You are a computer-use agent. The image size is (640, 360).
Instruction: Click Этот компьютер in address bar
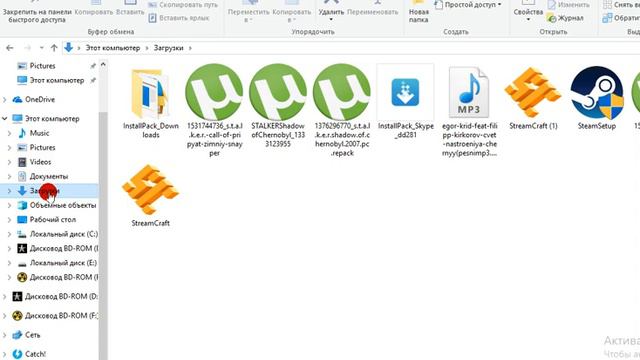(113, 48)
